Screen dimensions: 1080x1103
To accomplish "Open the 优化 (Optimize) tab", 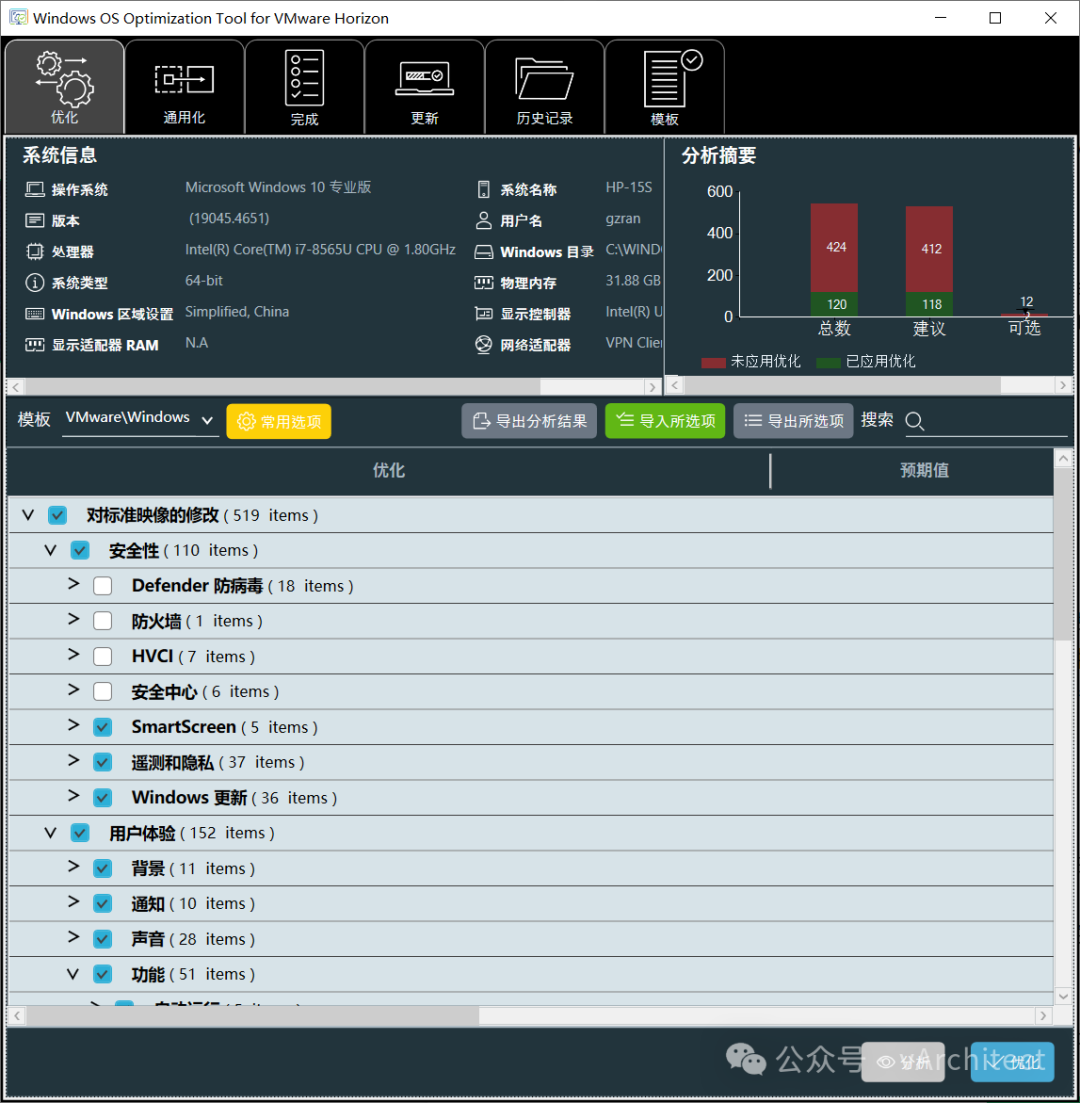I will click(64, 87).
